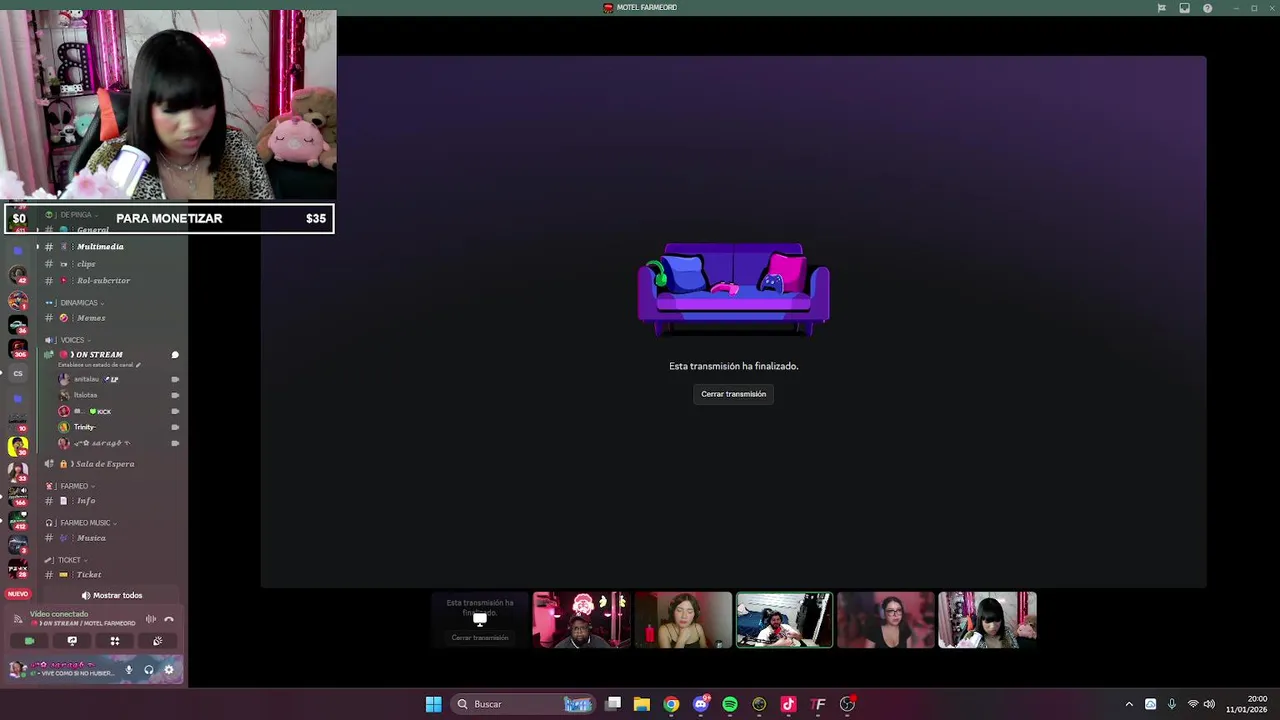Click Cerrar transmisión on the small stream tile
This screenshot has width=1280, height=720.
[480, 637]
